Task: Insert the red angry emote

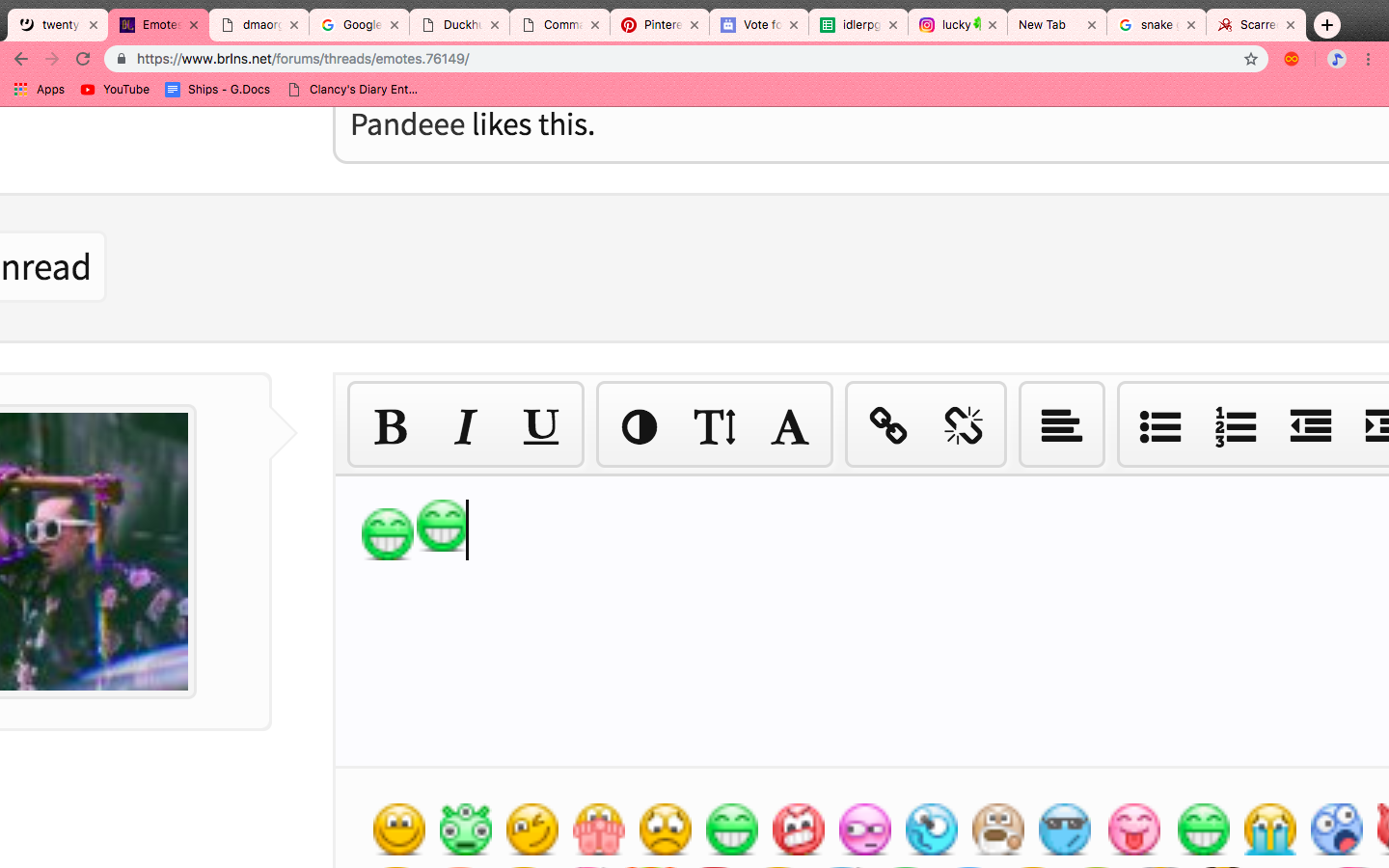Action: [799, 829]
